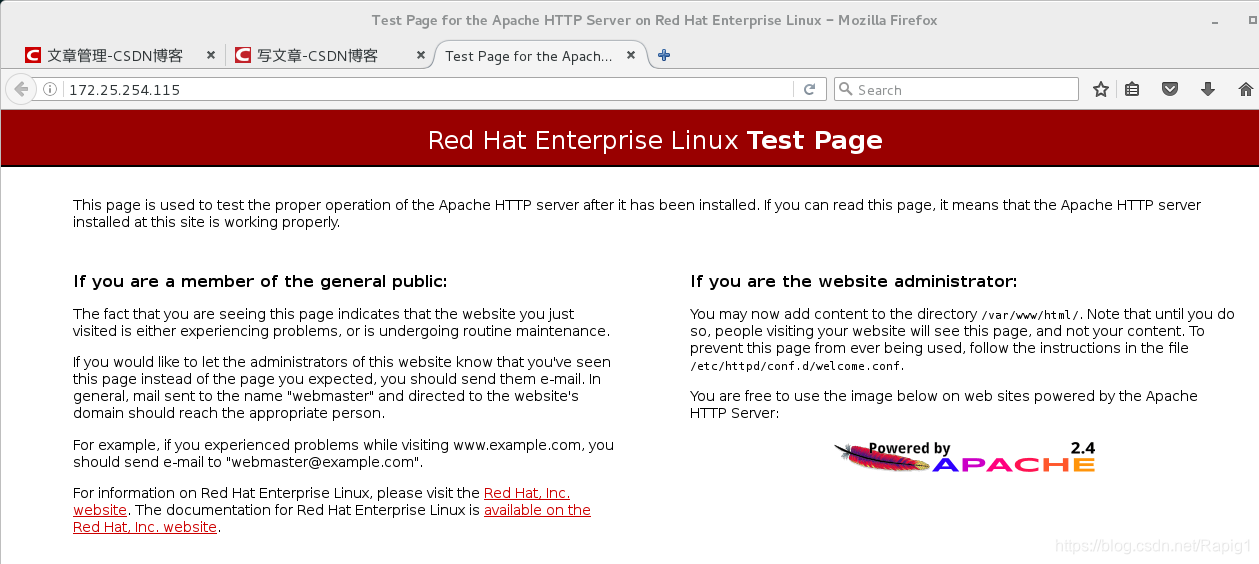Go back using the Back arrow button
Screen dimensions: 1259x564
click(x=20, y=89)
